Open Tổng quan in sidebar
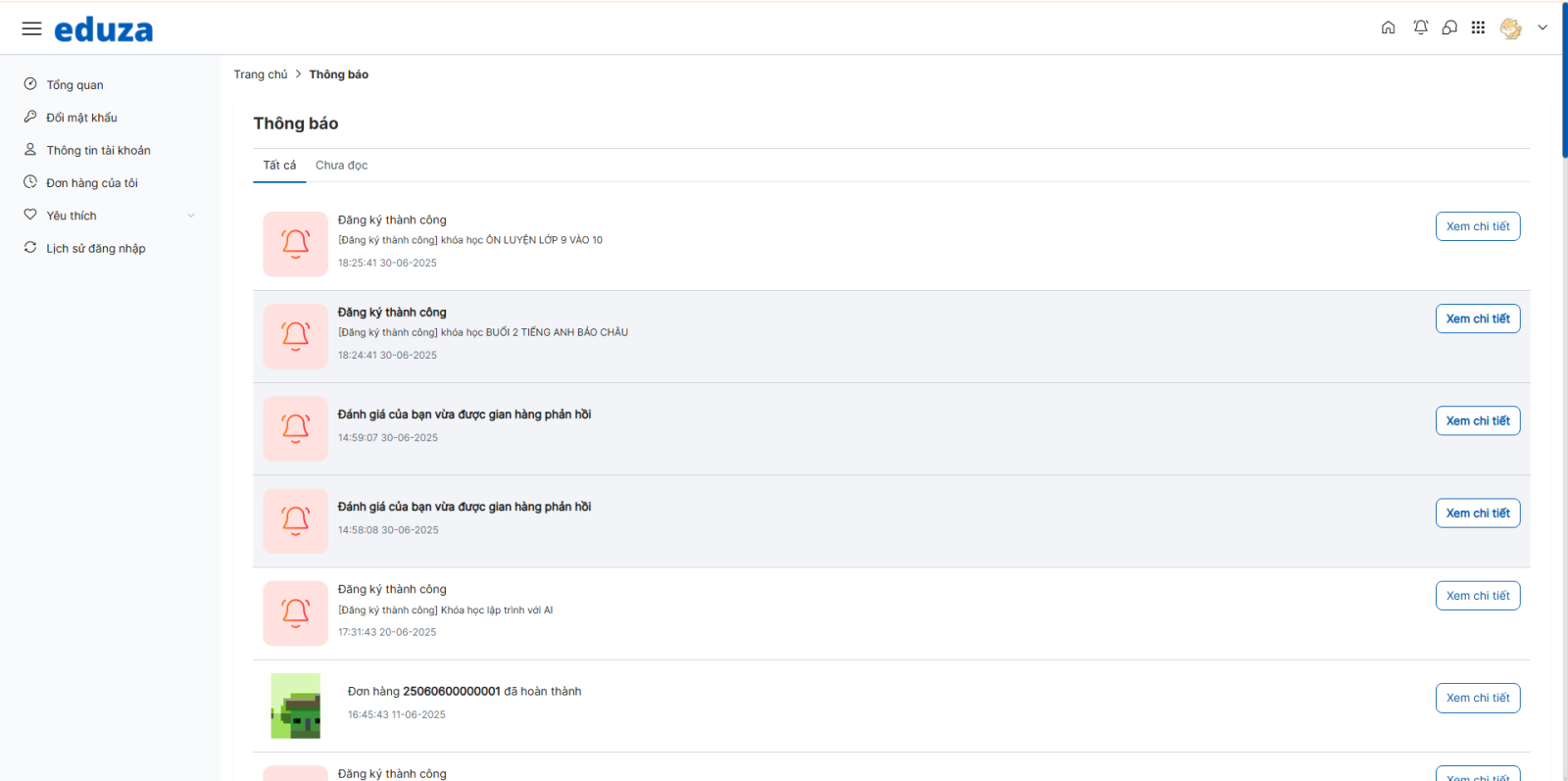The image size is (1568, 781). tap(74, 85)
